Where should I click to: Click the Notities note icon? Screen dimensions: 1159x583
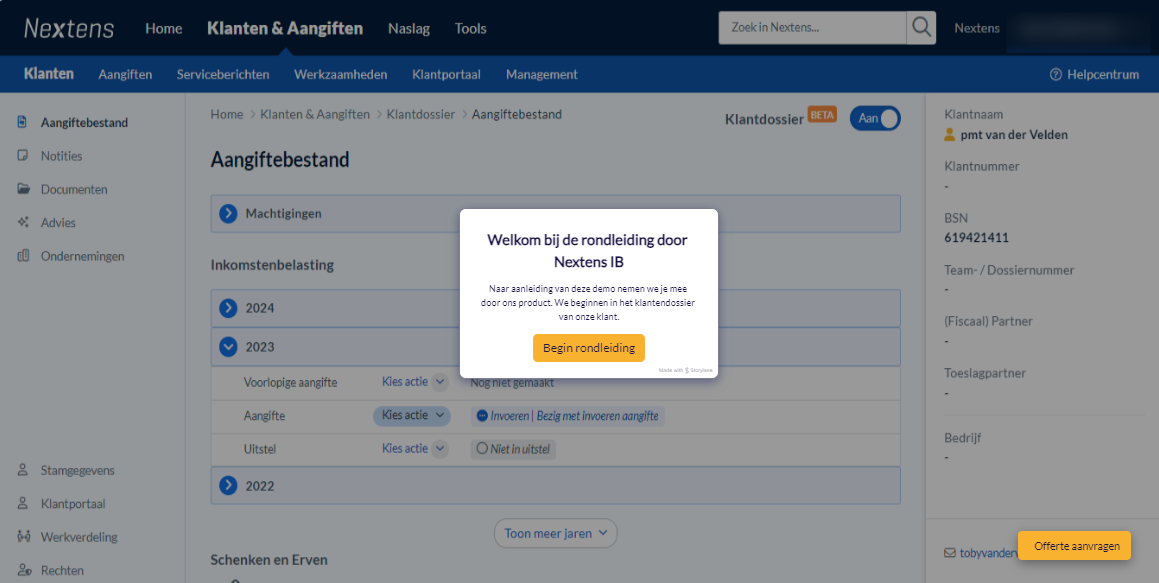pos(23,156)
